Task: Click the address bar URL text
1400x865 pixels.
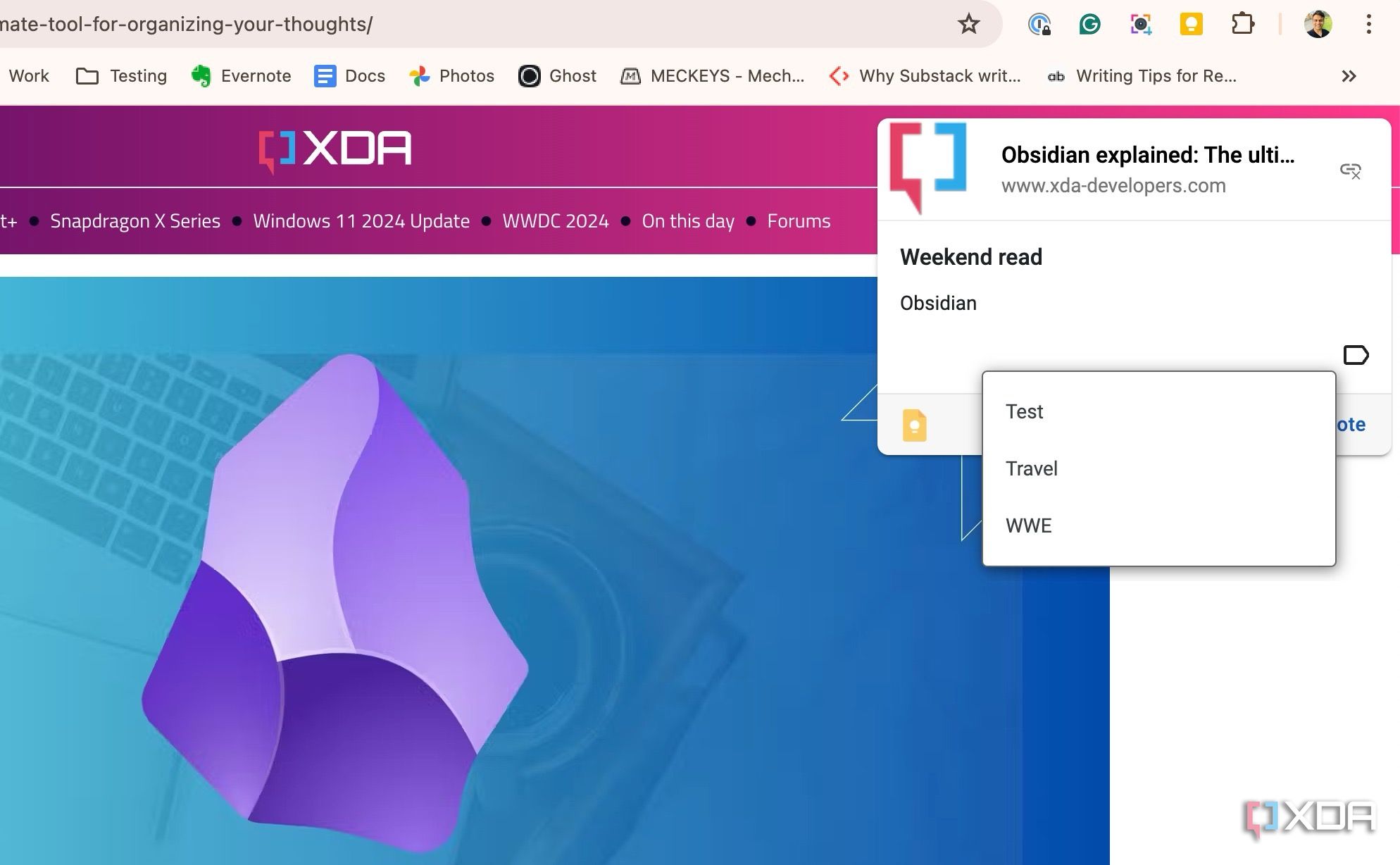Action: point(186,24)
